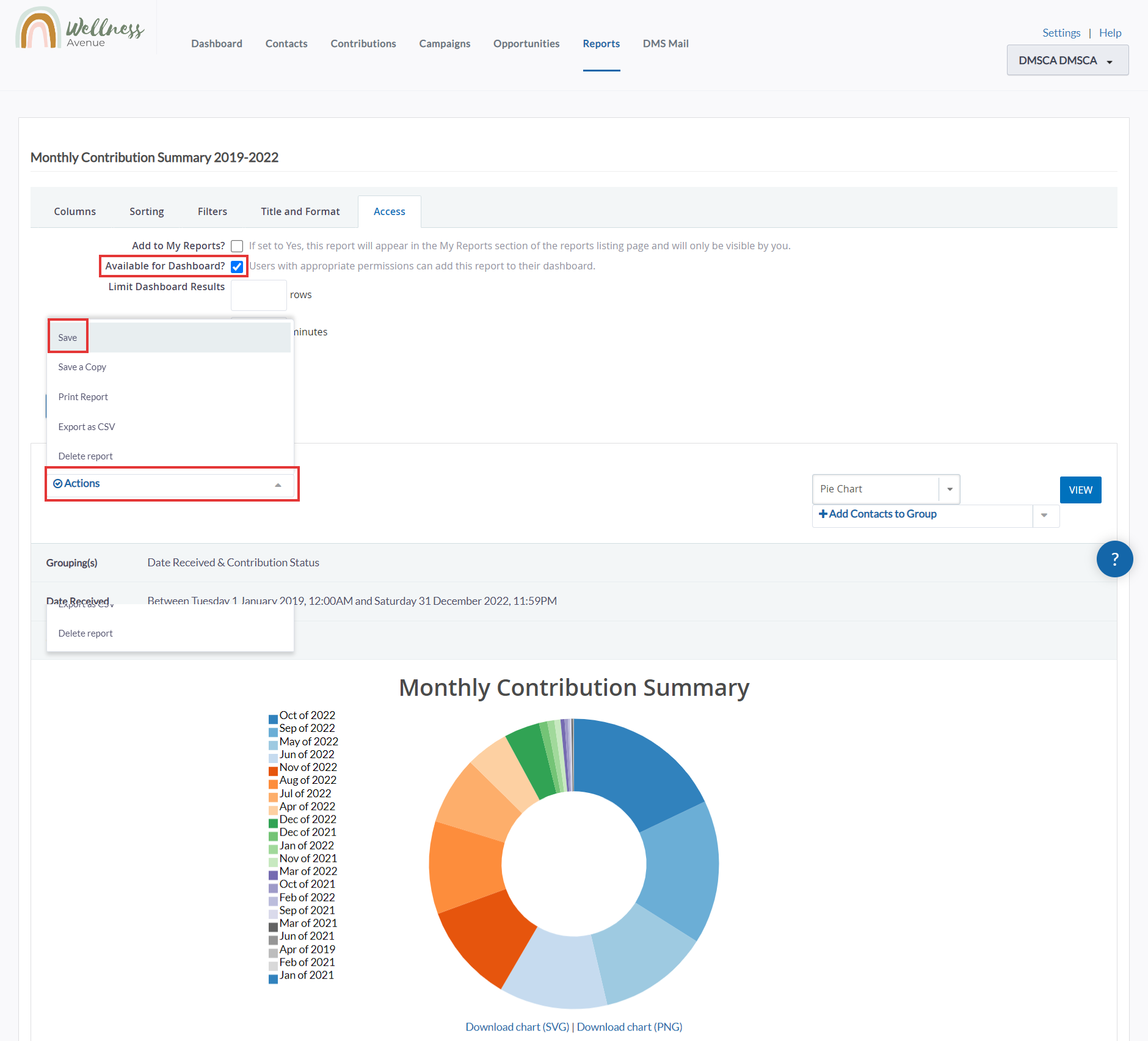This screenshot has height=1041, width=1148.
Task: Click the Dec of 2022 green legend square
Action: (273, 823)
